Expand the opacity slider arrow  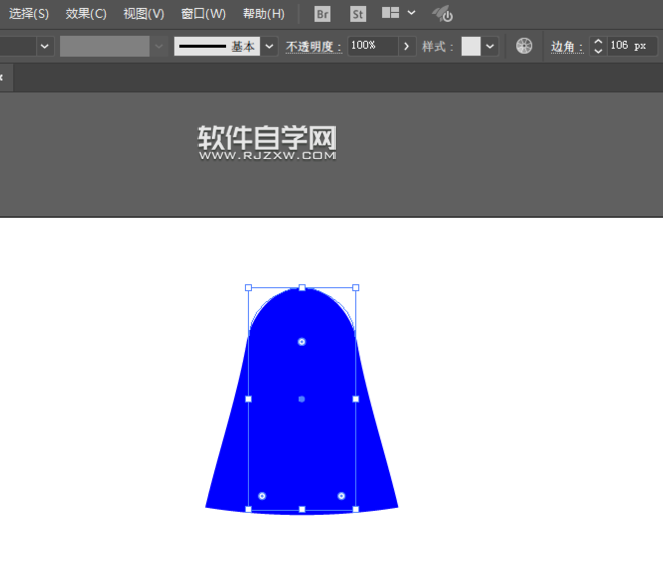click(407, 46)
